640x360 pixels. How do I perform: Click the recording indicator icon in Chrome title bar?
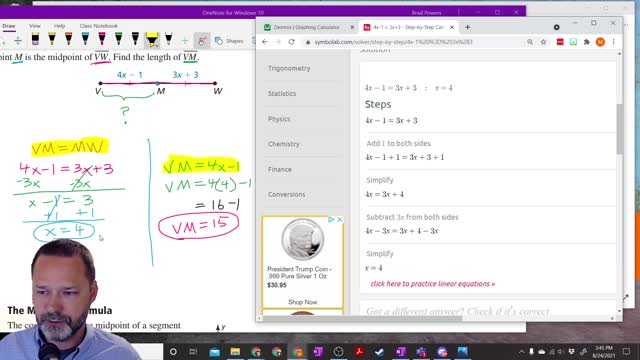[x=557, y=27]
